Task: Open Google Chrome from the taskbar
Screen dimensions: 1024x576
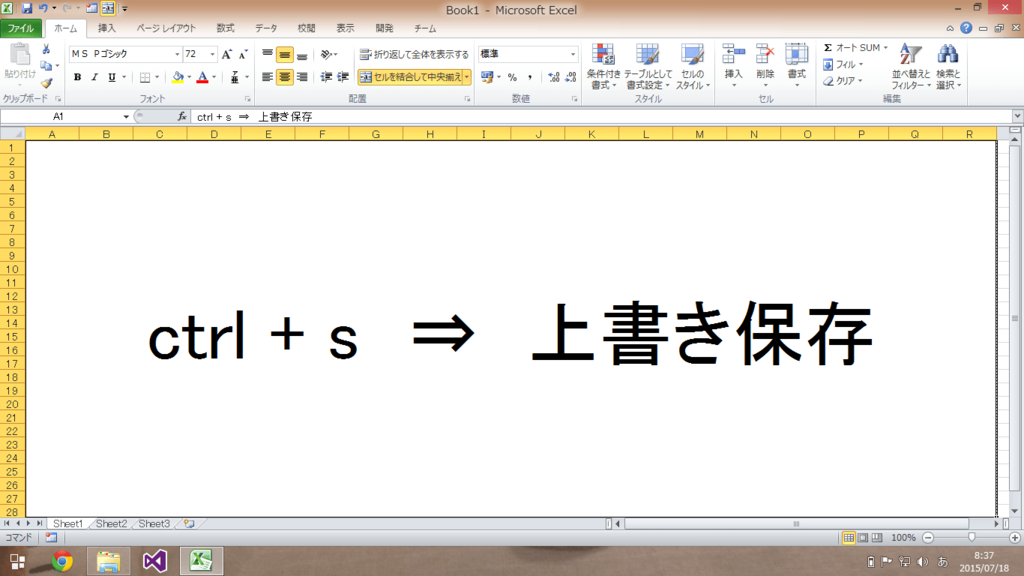Action: 62,561
